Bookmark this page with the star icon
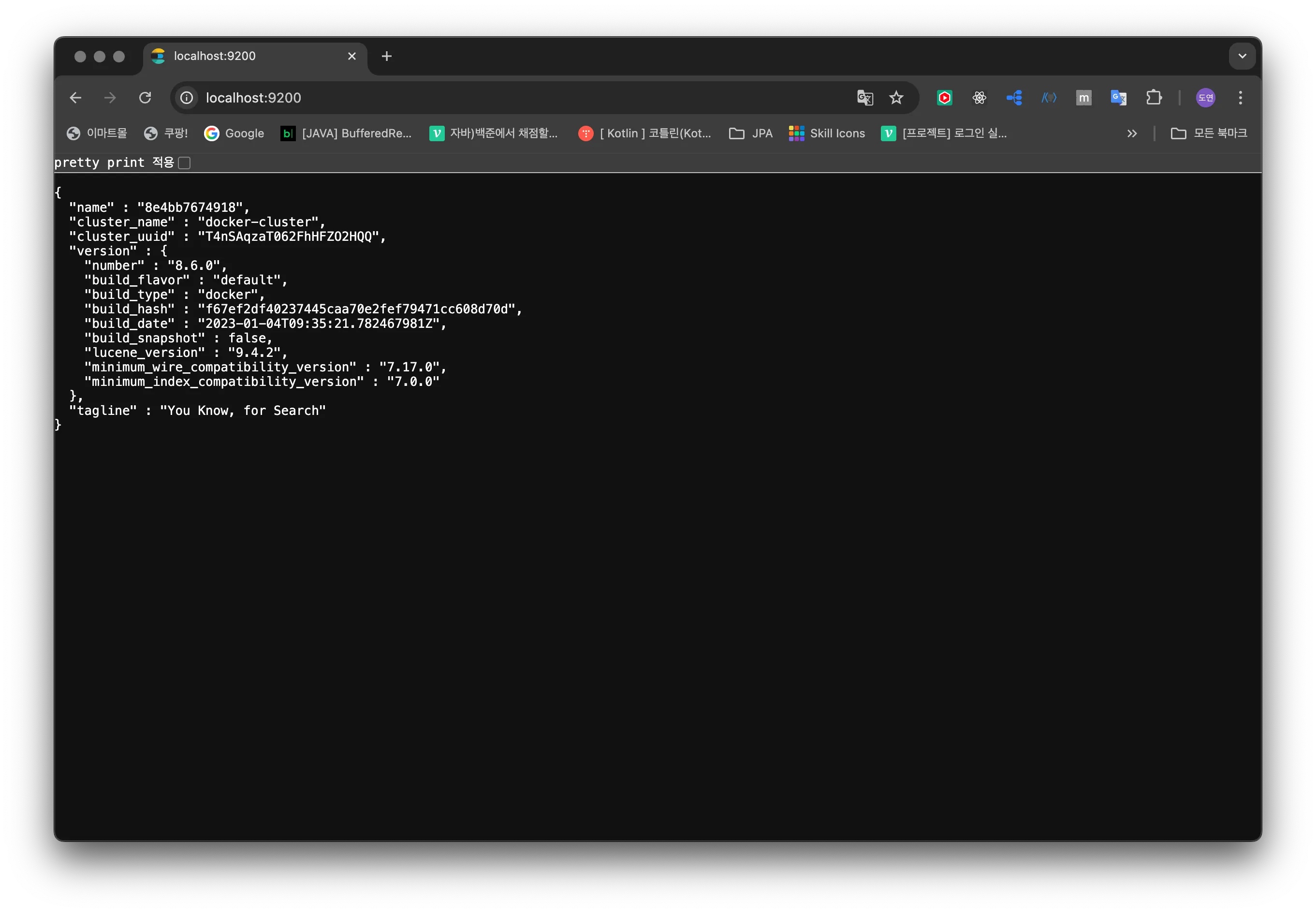Viewport: 1316px width, 913px height. tap(896, 98)
